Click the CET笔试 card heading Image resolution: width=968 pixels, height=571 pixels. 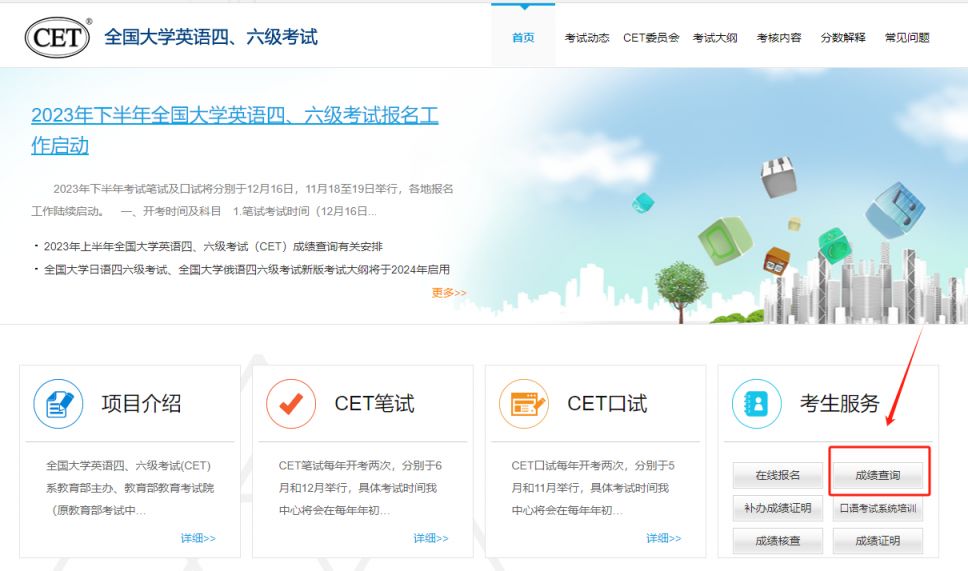coord(374,404)
